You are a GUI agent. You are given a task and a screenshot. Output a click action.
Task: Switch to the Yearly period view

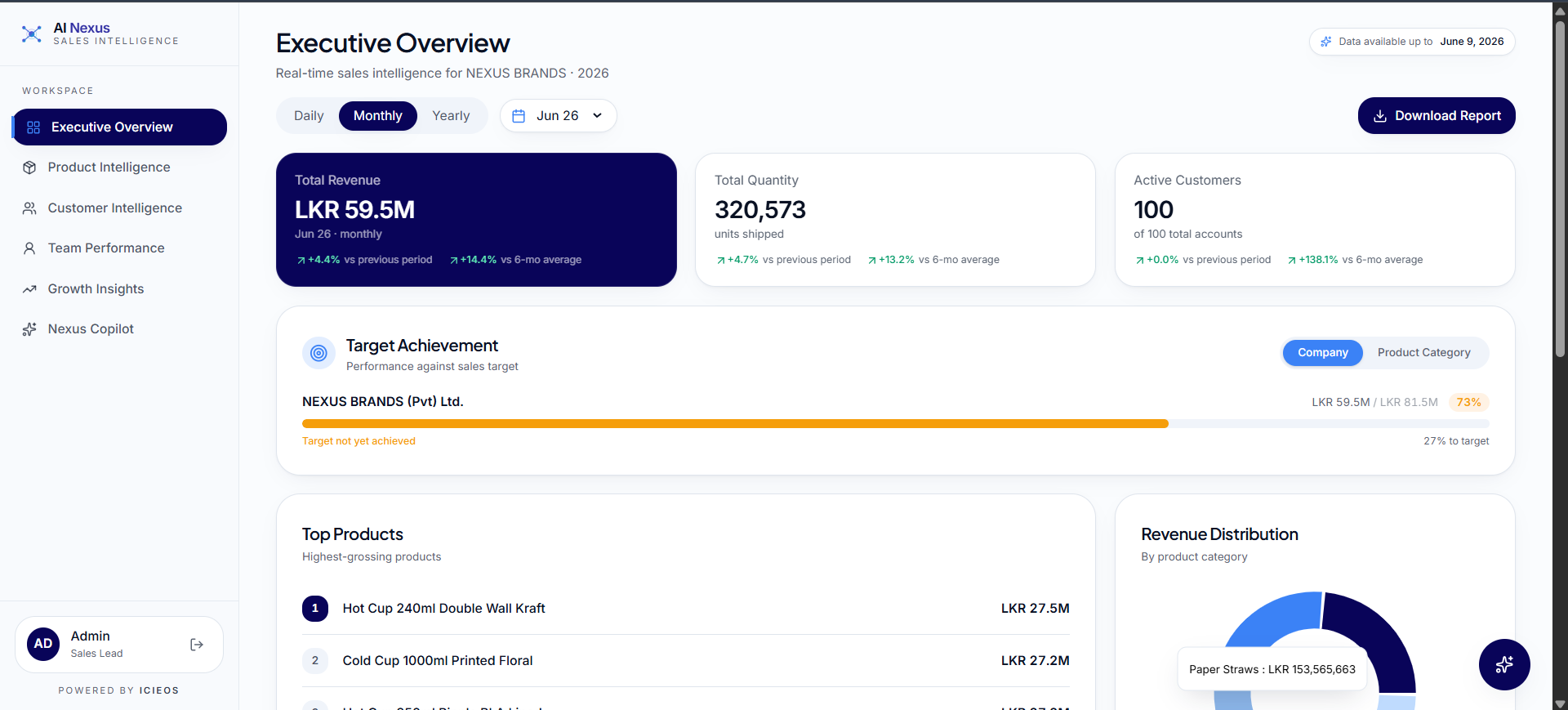[x=451, y=116]
